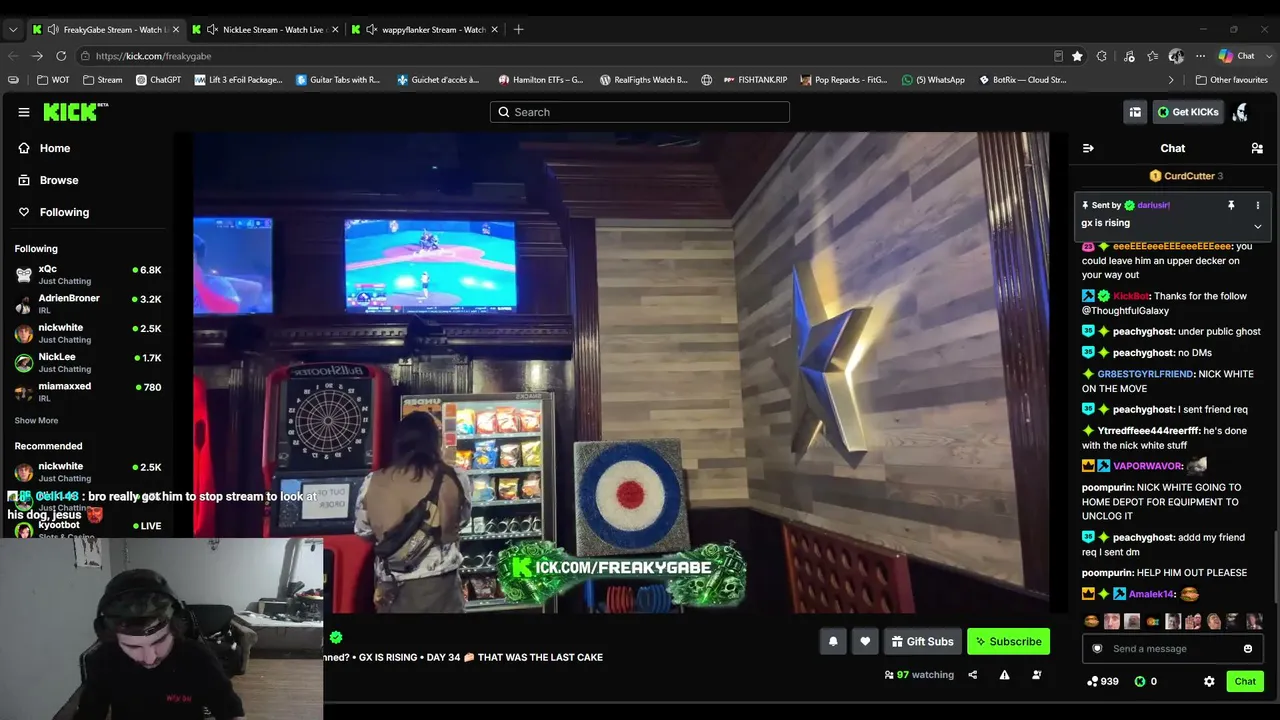
Task: Click the 939 channel points balance
Action: [x=1102, y=681]
